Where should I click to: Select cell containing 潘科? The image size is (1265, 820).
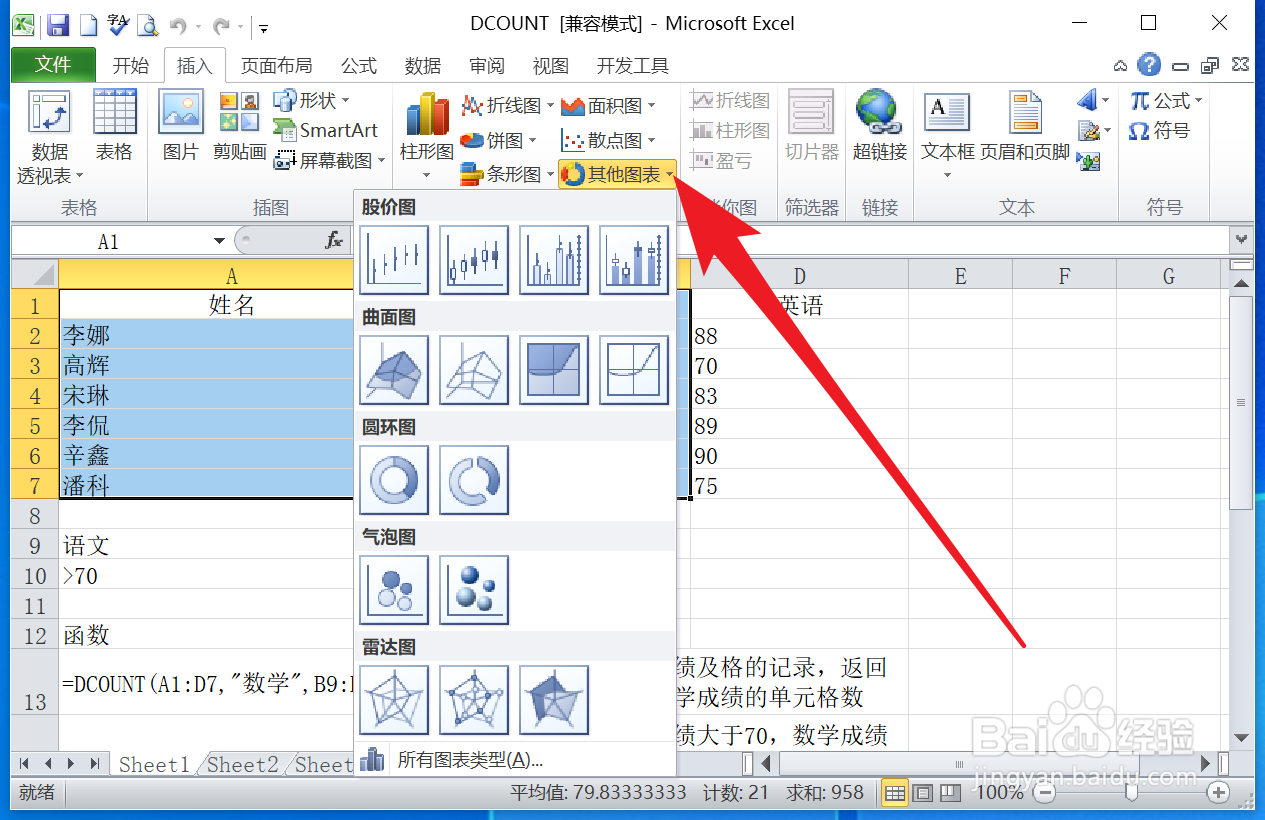[x=207, y=485]
